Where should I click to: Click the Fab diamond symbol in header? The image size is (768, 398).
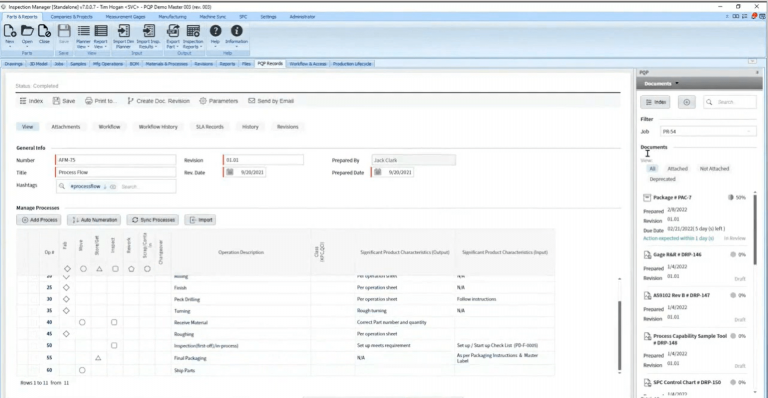pyautogui.click(x=67, y=269)
